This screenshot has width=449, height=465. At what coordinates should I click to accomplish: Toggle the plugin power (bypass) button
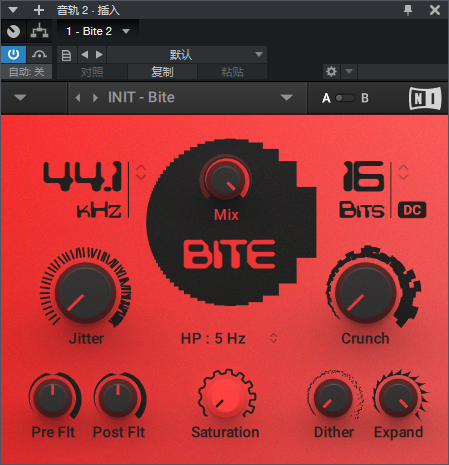[x=14, y=54]
